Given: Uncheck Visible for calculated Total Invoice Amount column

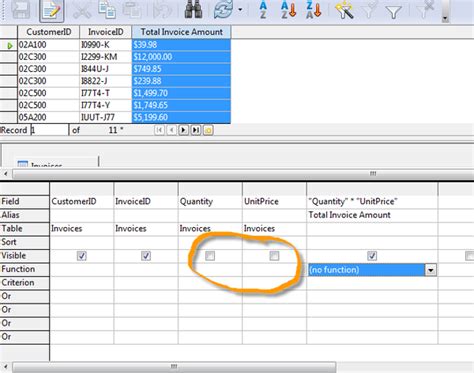Looking at the screenshot, I should (372, 256).
